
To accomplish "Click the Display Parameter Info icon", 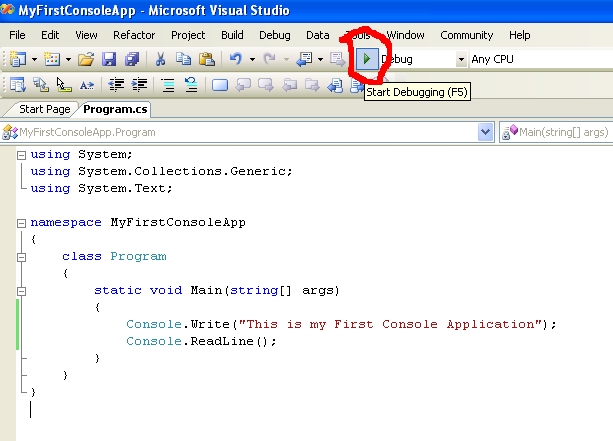I will pyautogui.click(x=41, y=84).
